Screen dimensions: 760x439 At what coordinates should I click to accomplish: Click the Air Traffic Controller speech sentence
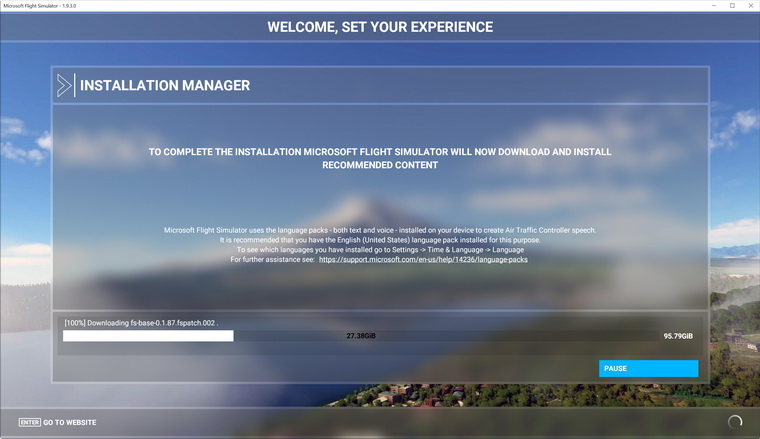tap(380, 230)
